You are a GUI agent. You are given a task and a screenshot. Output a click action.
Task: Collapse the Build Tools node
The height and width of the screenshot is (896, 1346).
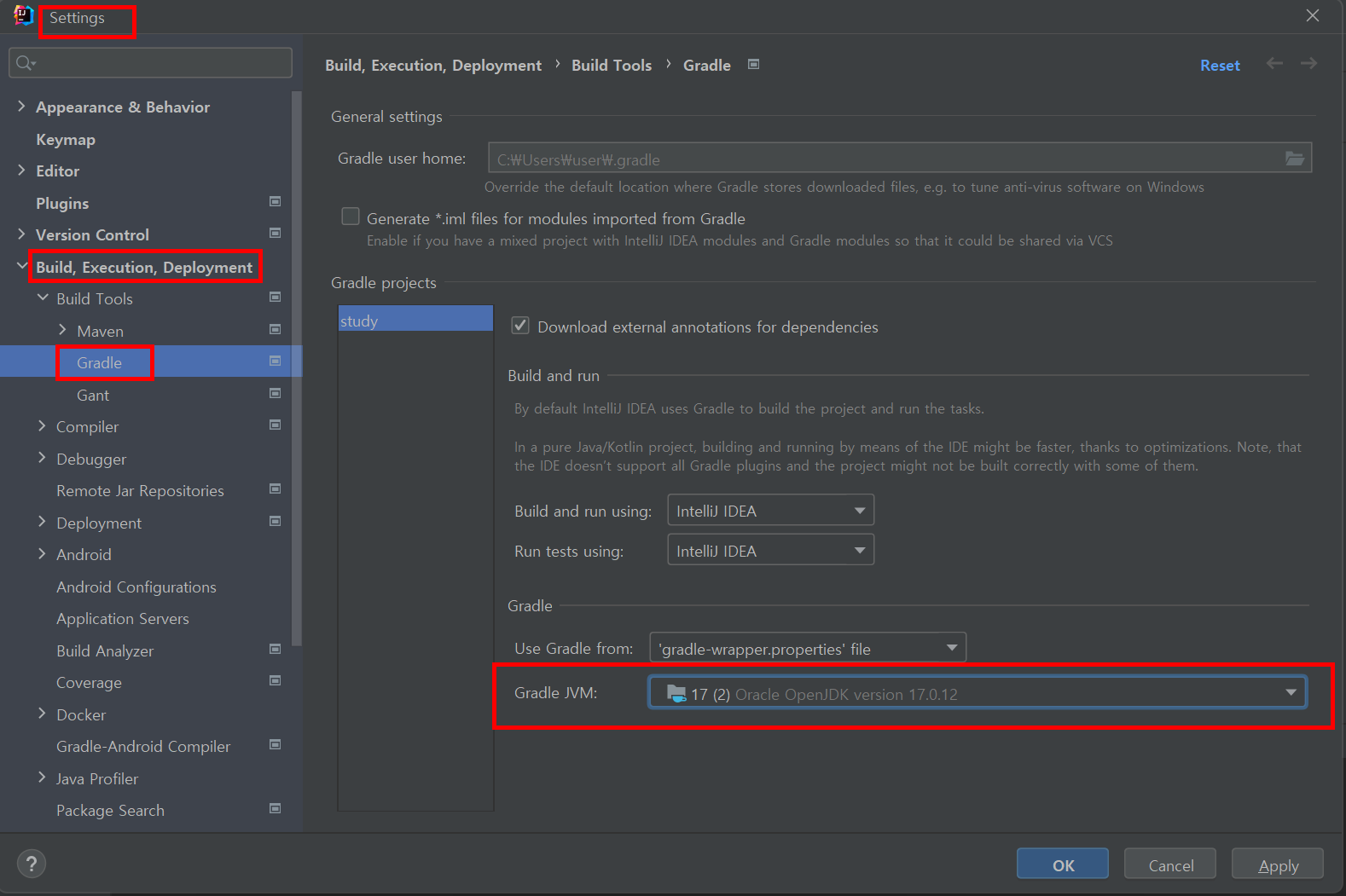click(43, 298)
